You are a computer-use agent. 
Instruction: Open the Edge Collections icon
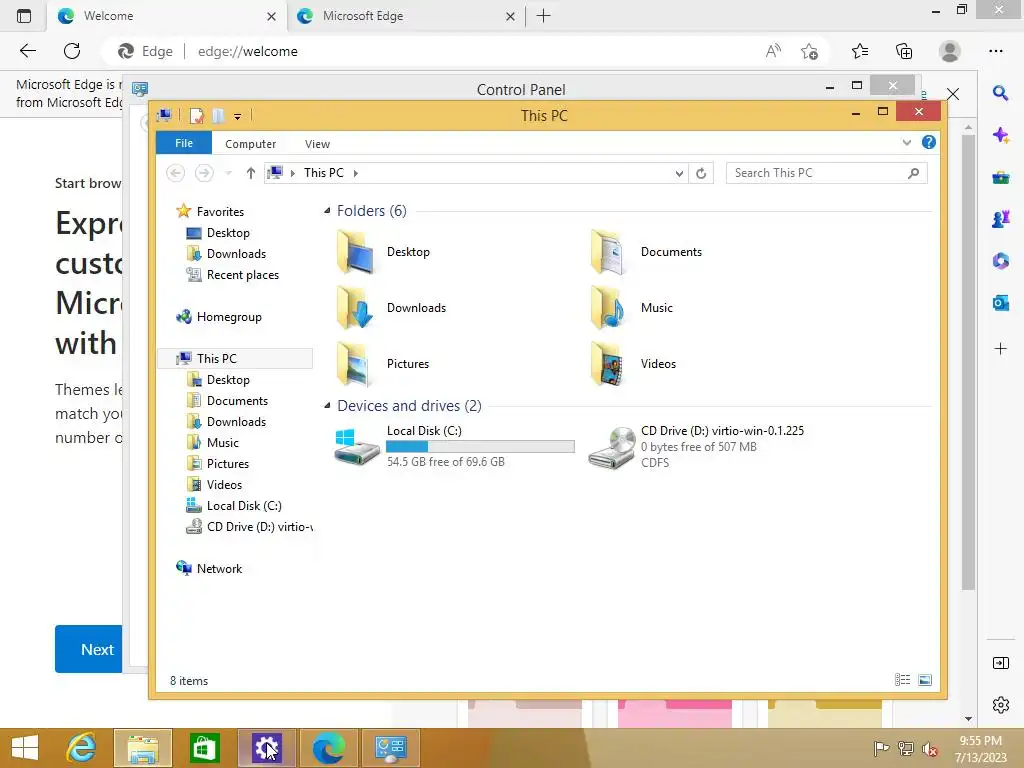tap(904, 51)
